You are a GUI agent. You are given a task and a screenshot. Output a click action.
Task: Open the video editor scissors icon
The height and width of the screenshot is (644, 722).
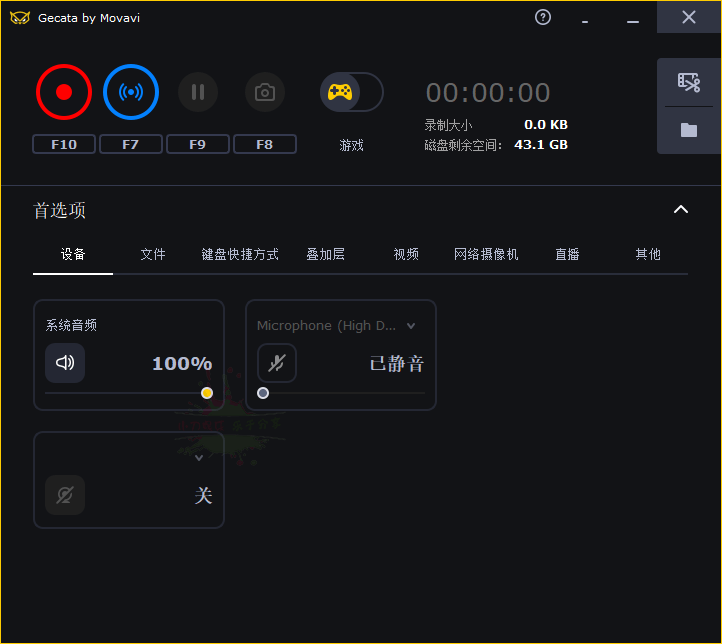pos(689,82)
